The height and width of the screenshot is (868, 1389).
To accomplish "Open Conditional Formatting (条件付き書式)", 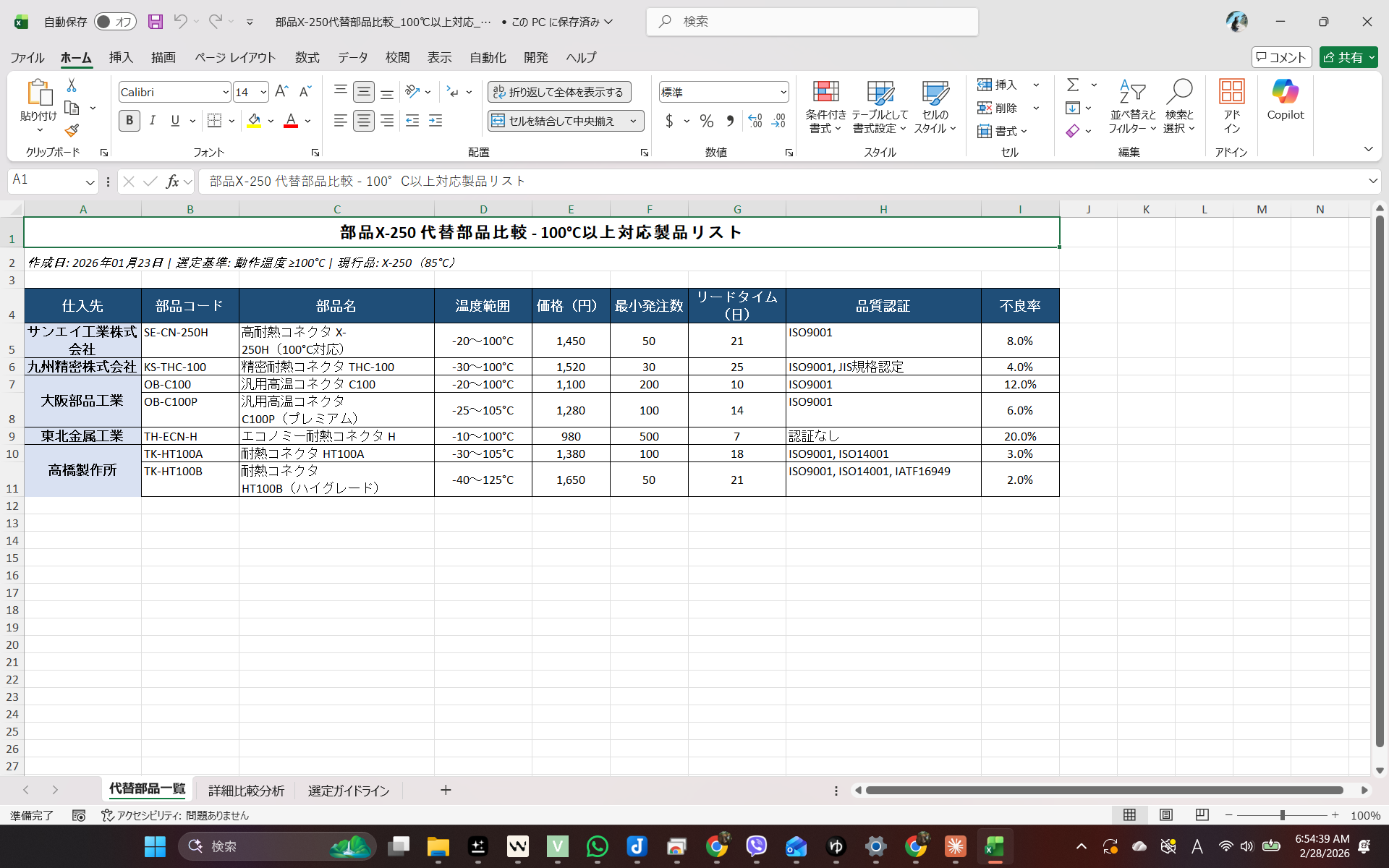I will (x=825, y=106).
